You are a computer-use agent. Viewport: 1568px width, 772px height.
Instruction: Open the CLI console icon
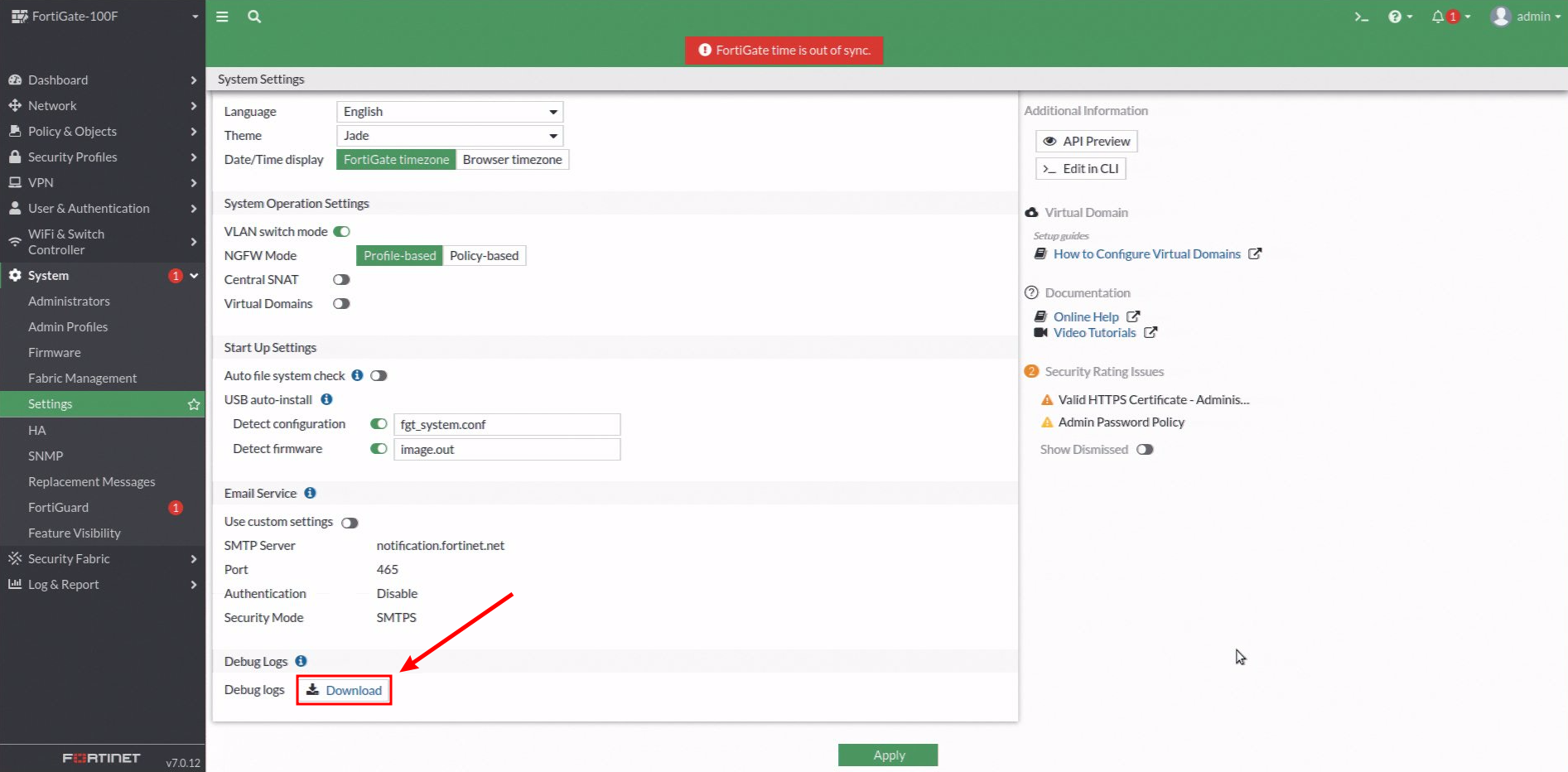1362,17
